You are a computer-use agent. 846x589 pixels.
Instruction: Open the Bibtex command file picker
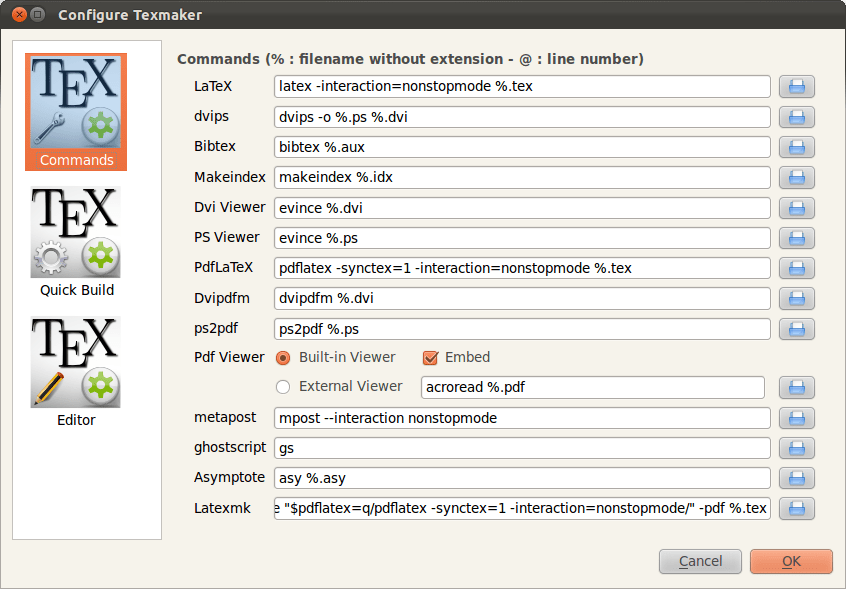coord(797,147)
